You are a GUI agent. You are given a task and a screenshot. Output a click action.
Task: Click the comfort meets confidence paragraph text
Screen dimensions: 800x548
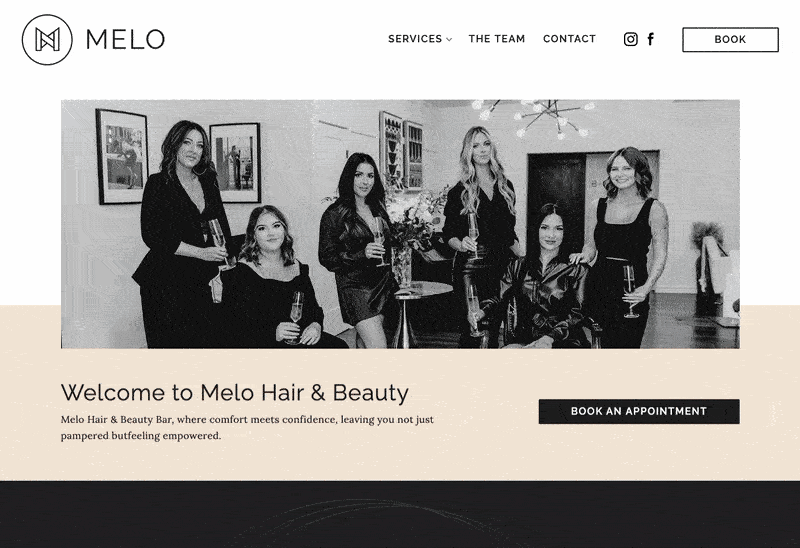pos(247,428)
